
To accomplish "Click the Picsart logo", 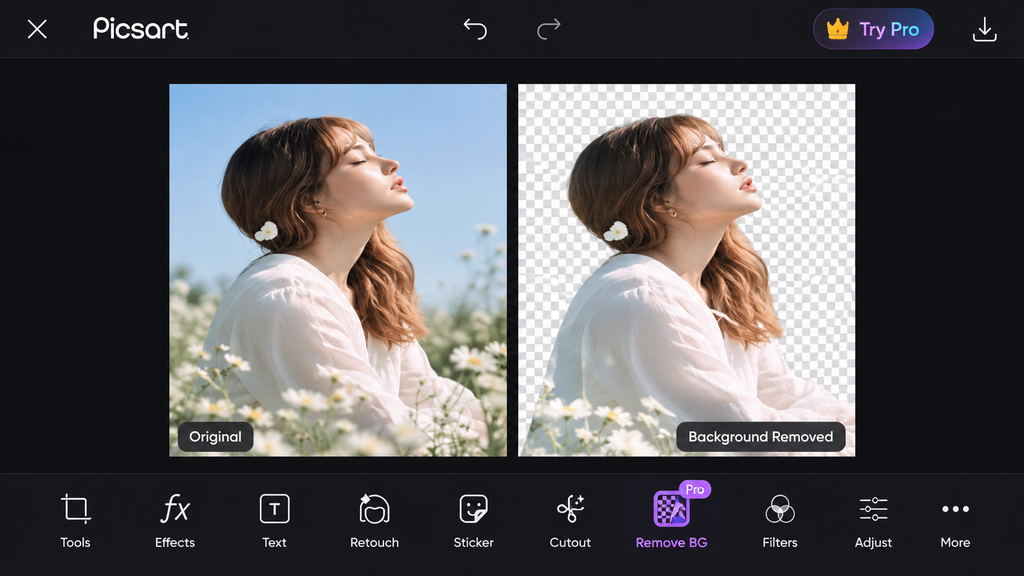I will coord(141,29).
